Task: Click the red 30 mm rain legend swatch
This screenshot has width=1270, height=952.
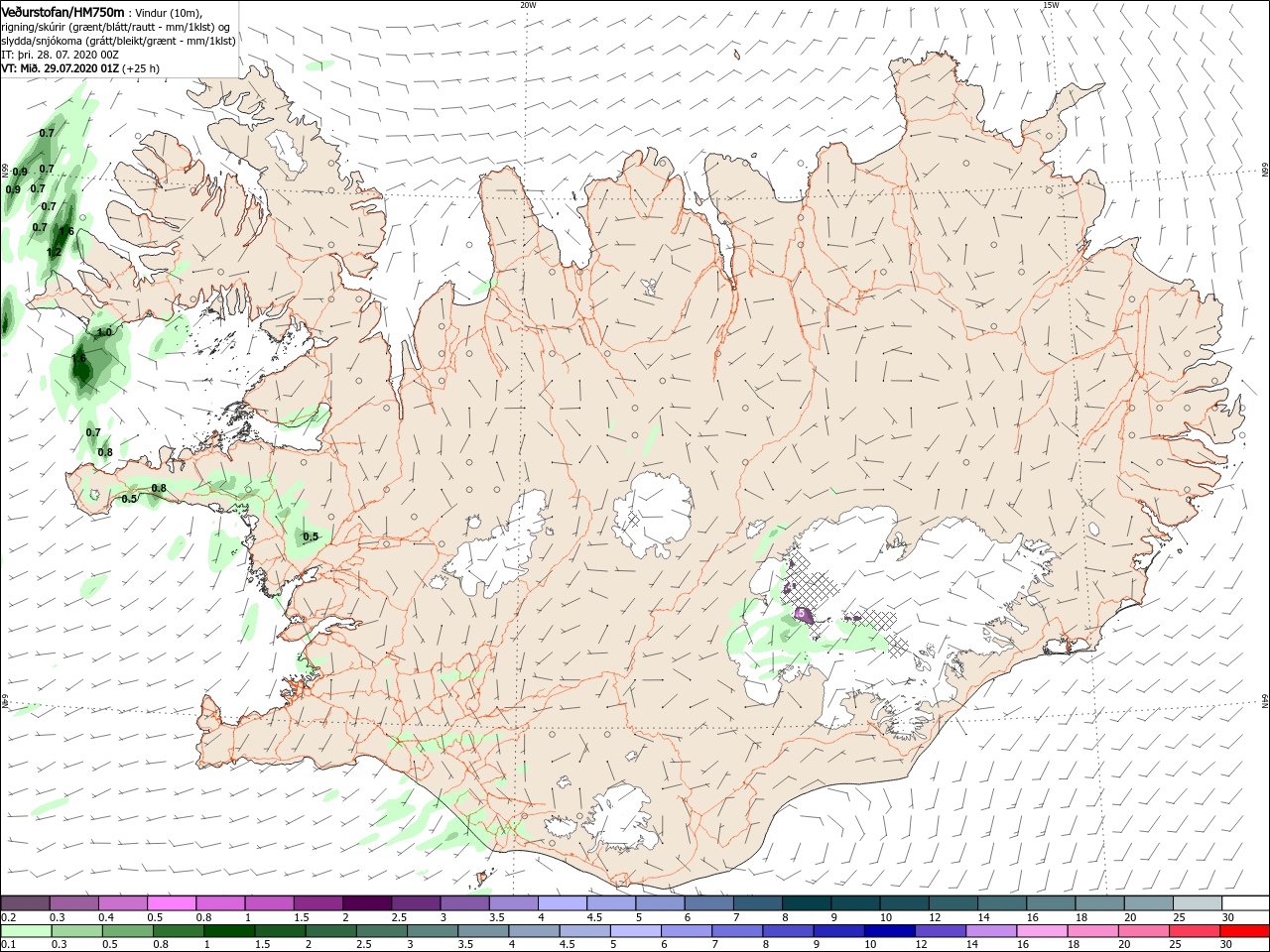Action: [x=1245, y=931]
